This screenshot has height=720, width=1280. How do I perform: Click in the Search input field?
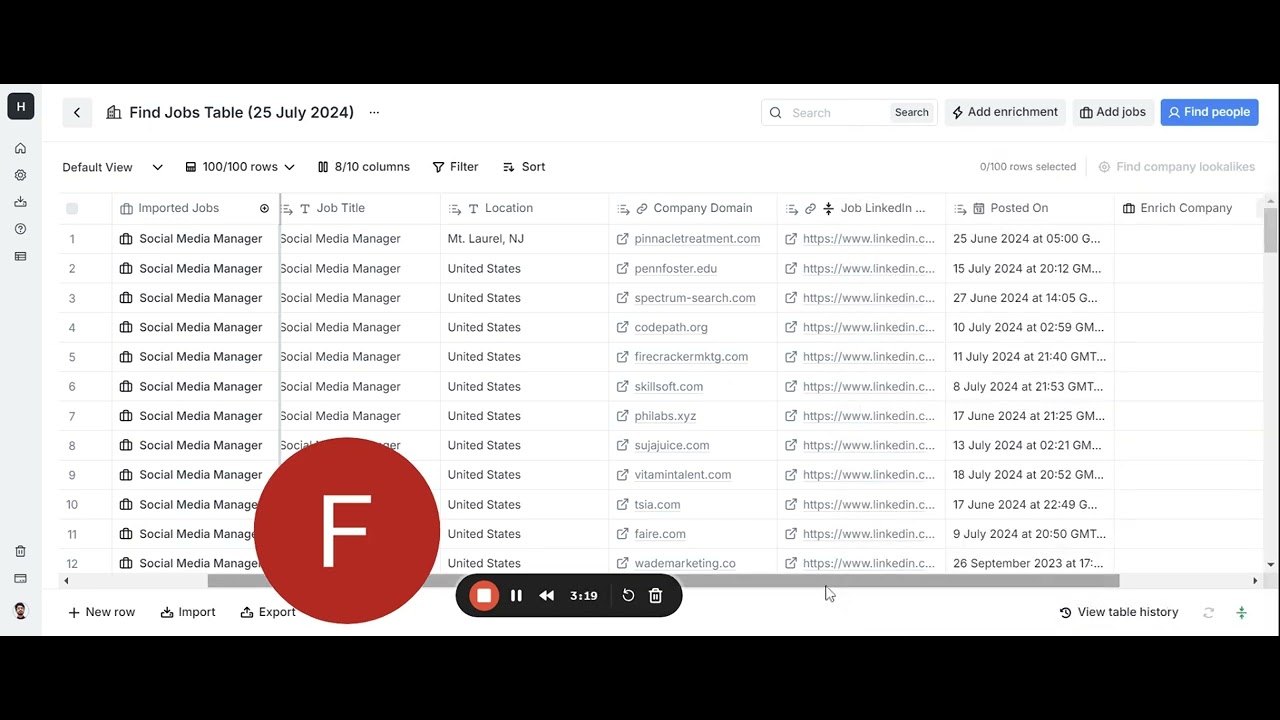(x=837, y=113)
